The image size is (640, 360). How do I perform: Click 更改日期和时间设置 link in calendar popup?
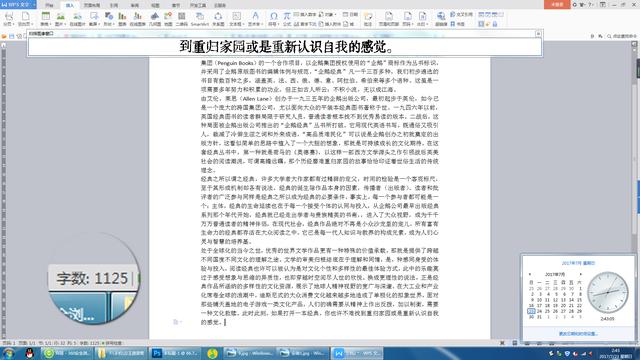(578, 333)
